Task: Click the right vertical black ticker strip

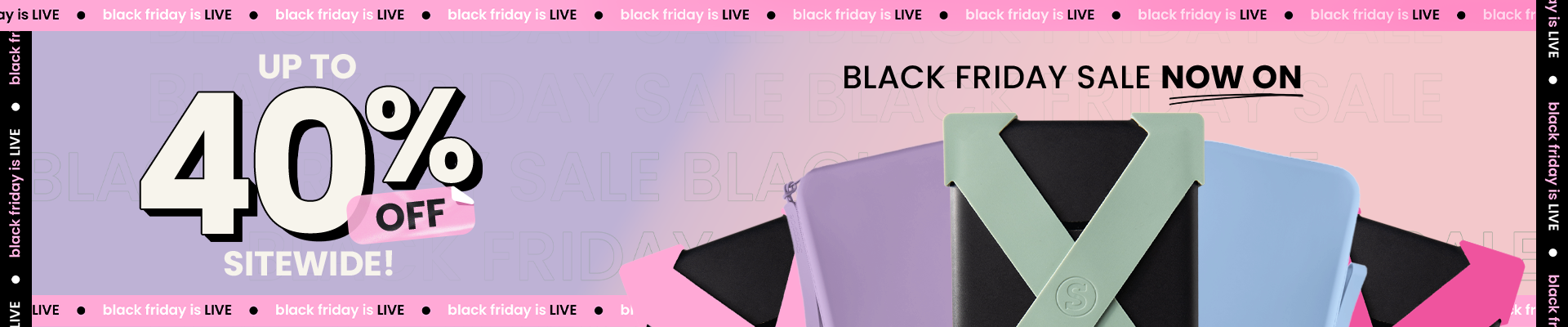Action: [x=1552, y=163]
